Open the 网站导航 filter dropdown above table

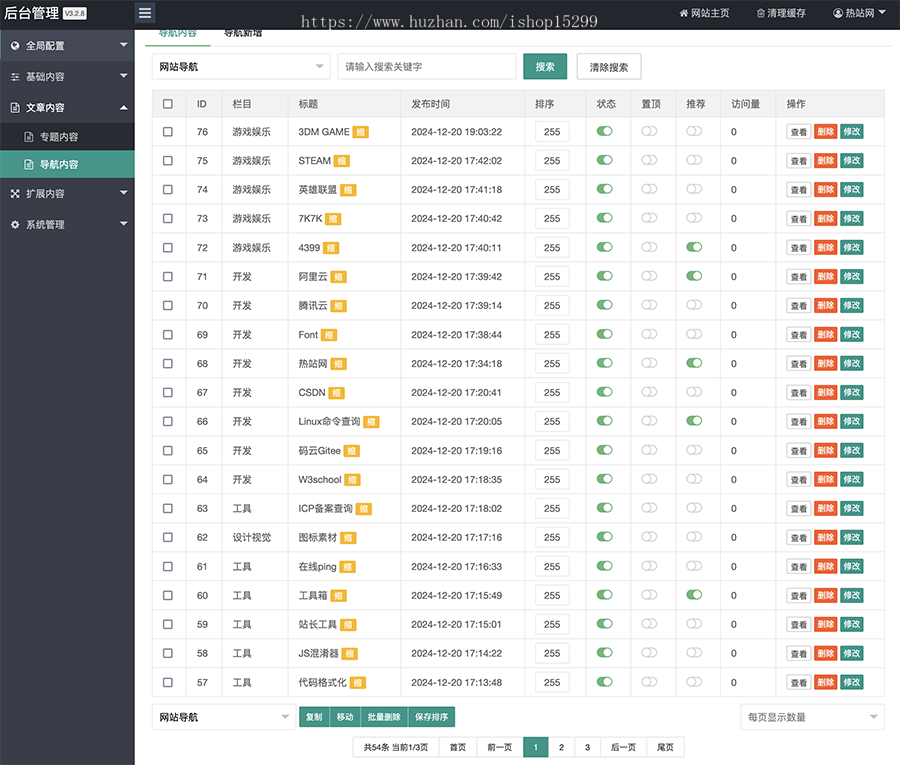(x=241, y=67)
